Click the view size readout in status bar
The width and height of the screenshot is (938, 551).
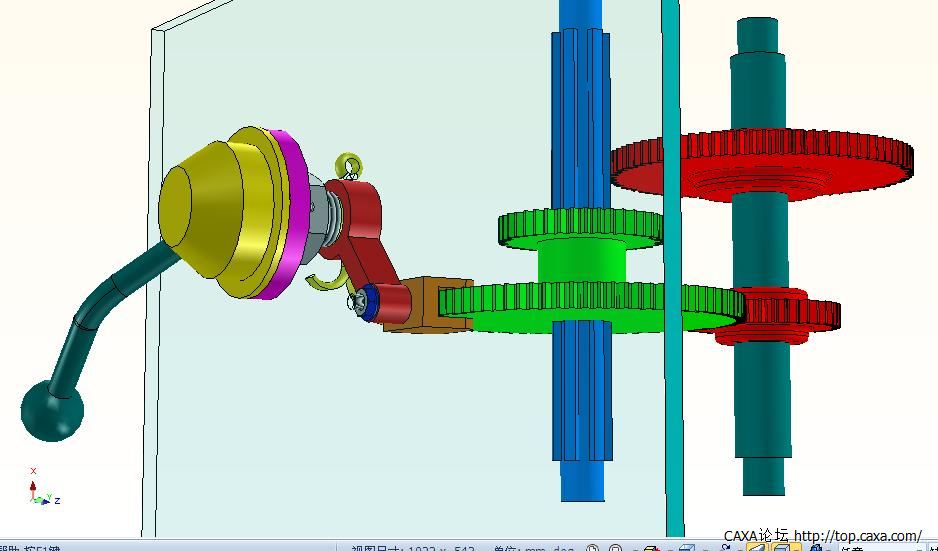[x=410, y=547]
